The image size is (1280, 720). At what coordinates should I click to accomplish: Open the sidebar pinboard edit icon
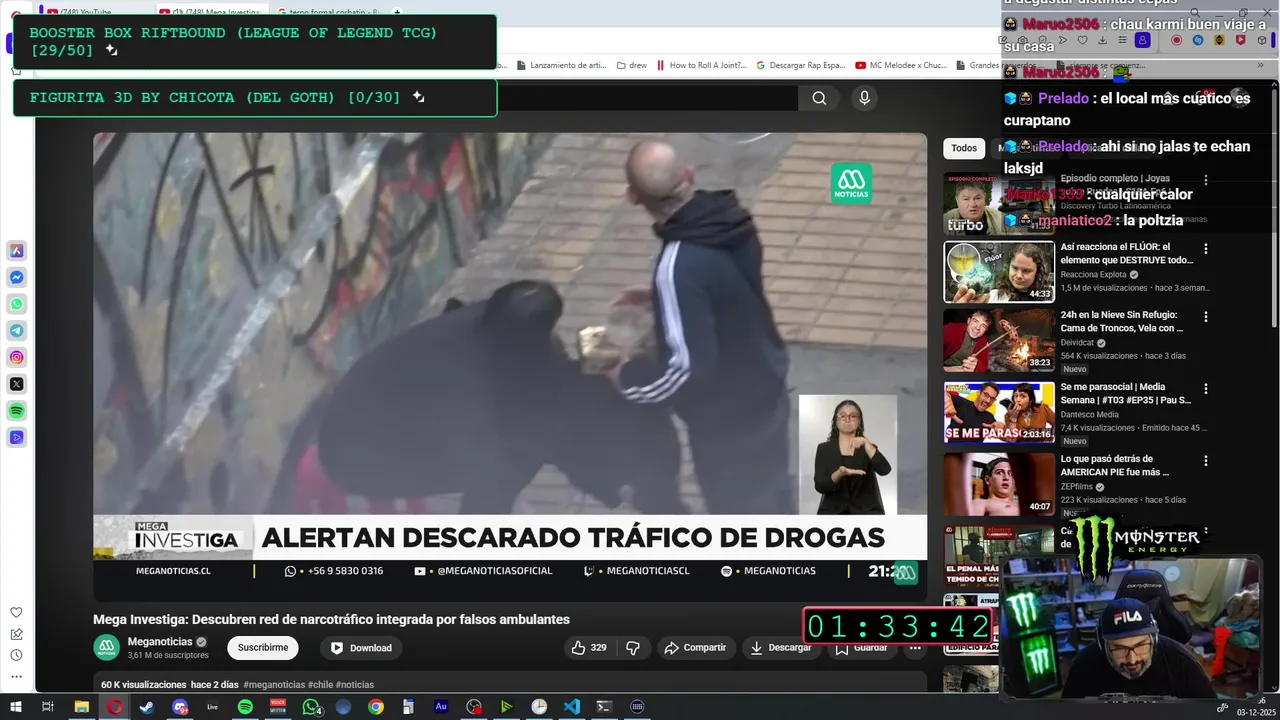coord(16,633)
